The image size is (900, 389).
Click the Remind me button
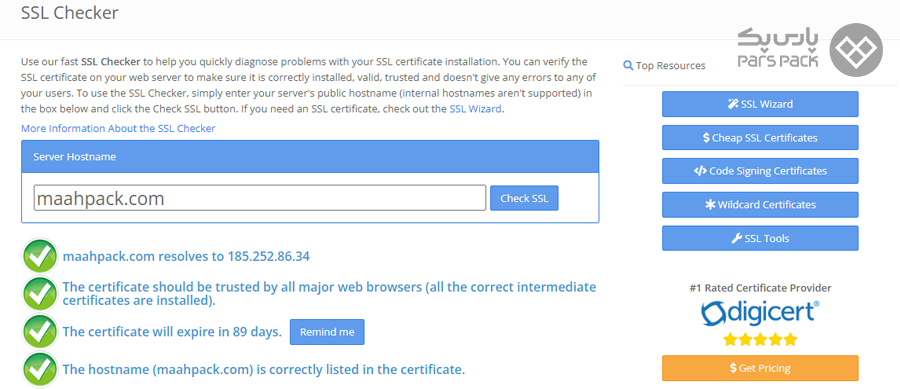(327, 332)
